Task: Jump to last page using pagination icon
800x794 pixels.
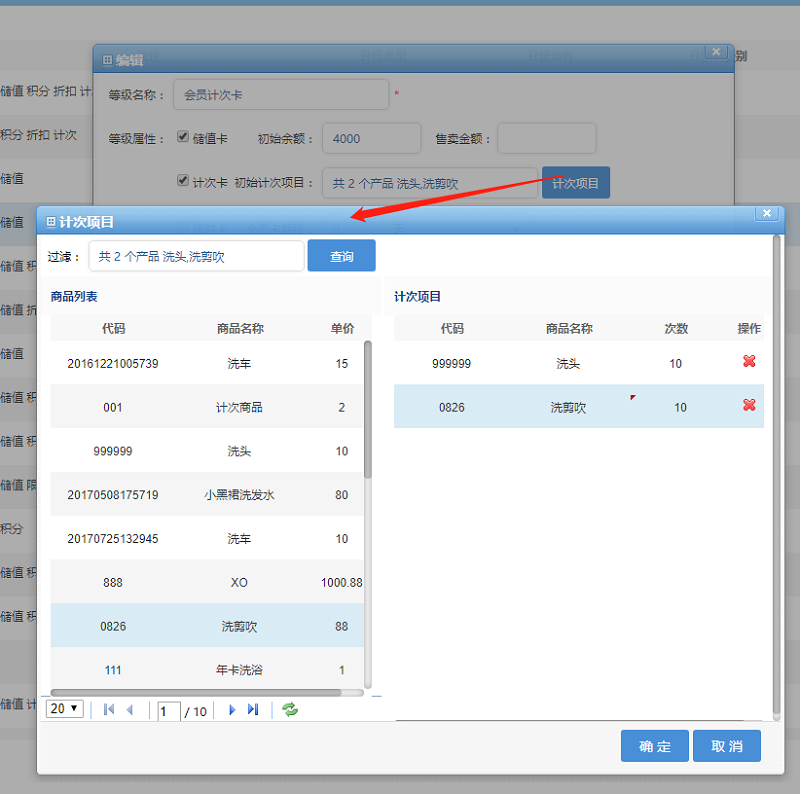Action: click(x=253, y=710)
